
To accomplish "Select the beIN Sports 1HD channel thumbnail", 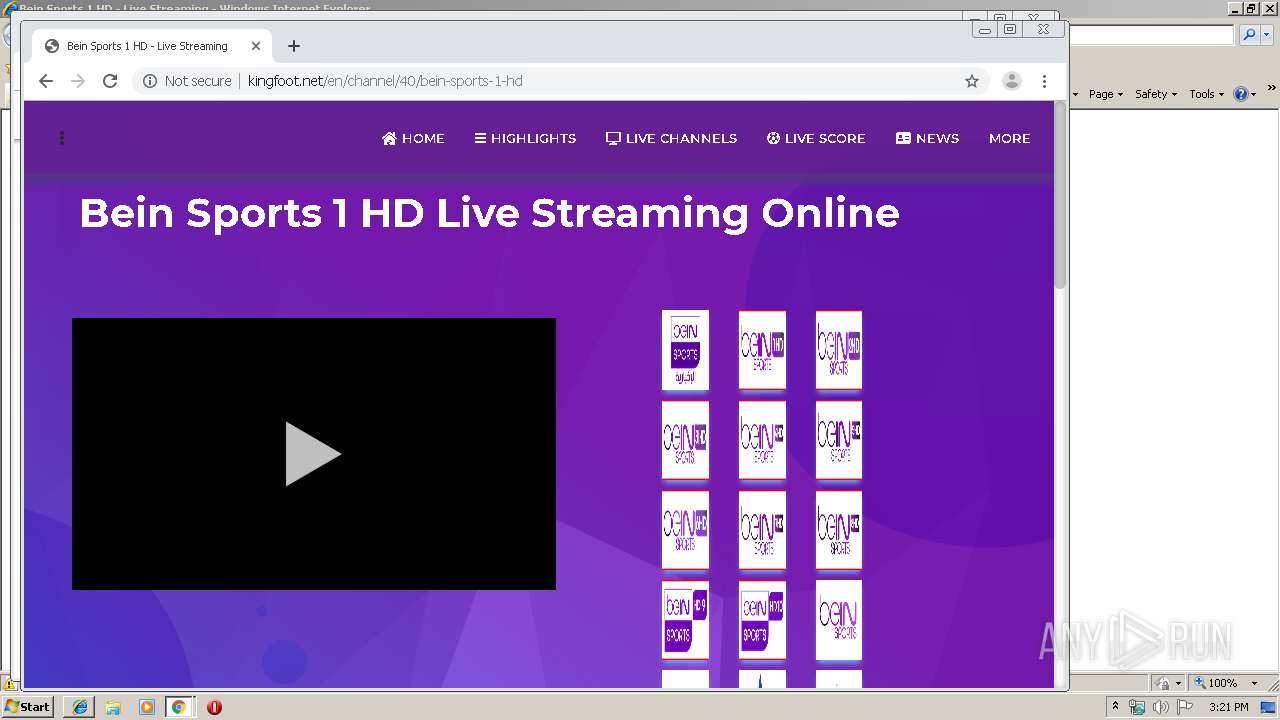I will click(x=762, y=349).
